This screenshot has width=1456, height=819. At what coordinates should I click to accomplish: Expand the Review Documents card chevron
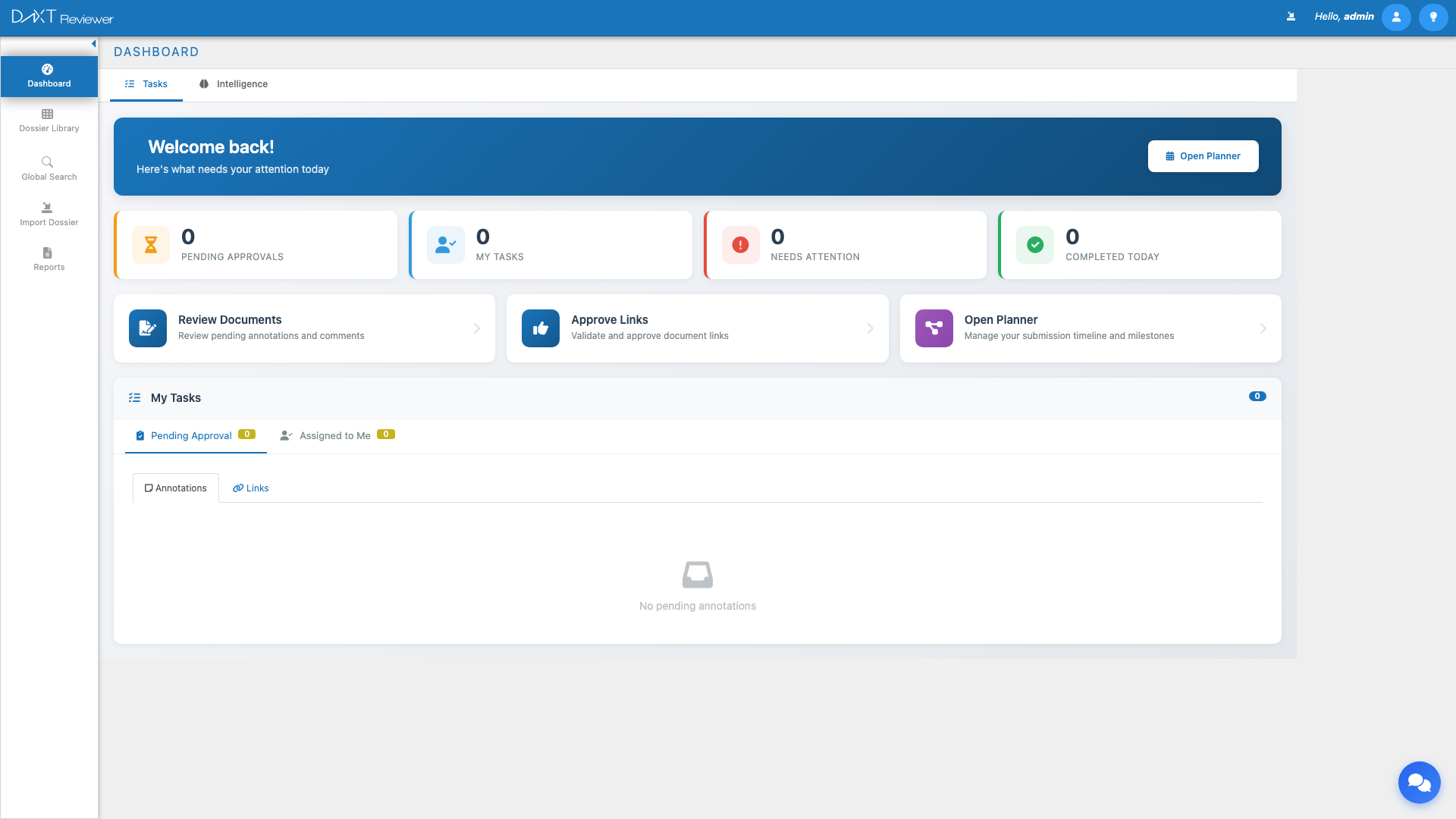(x=477, y=328)
